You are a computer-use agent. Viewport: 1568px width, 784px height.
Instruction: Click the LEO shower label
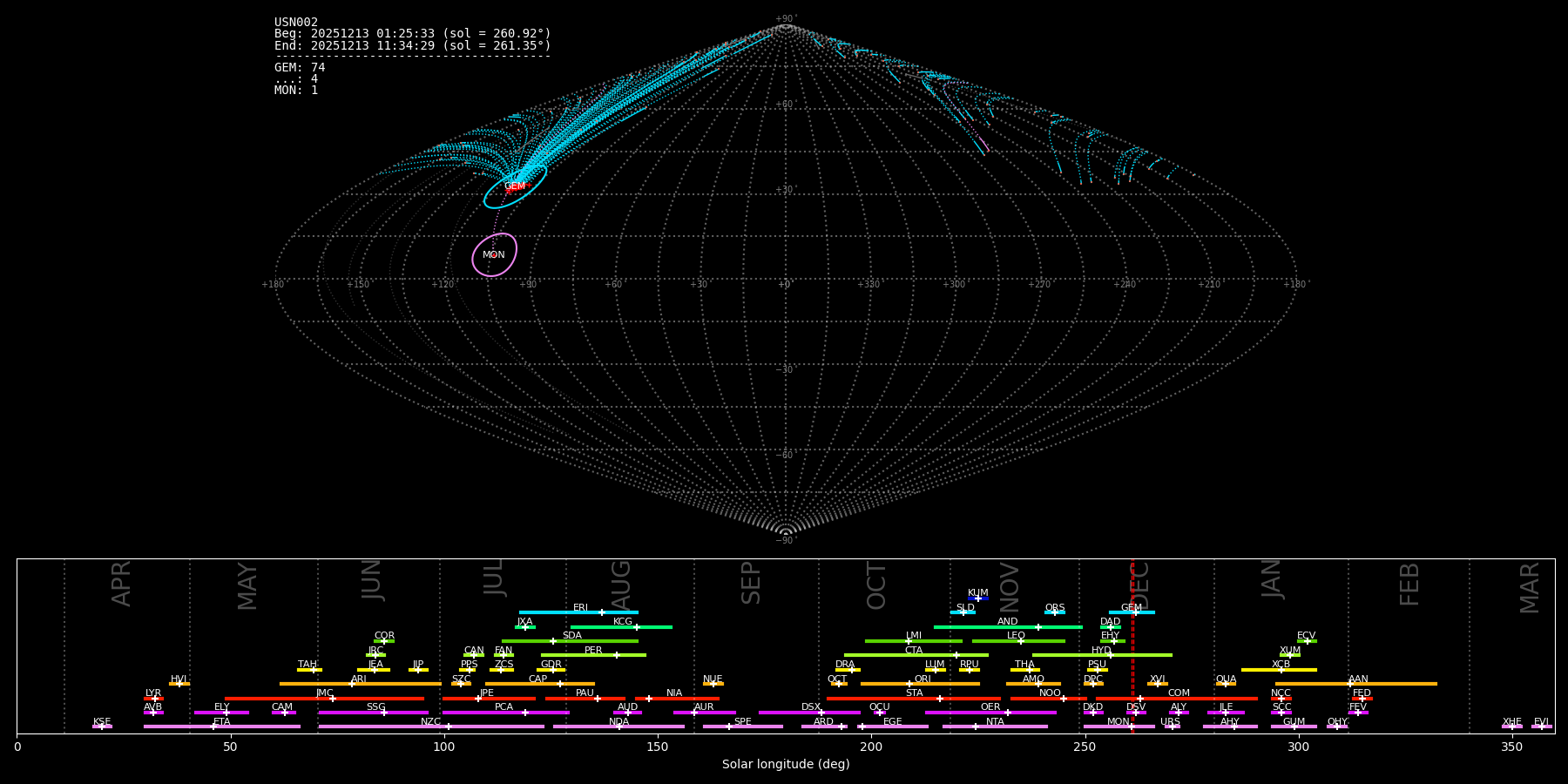(1017, 636)
